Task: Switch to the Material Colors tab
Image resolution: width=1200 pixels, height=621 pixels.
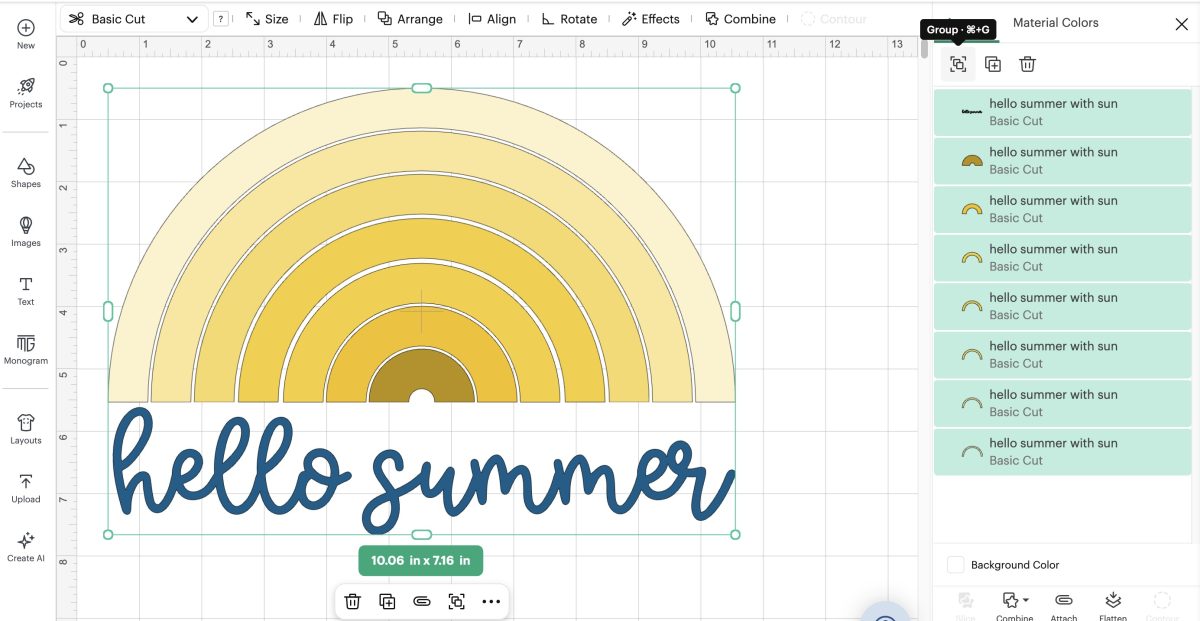Action: [1055, 22]
